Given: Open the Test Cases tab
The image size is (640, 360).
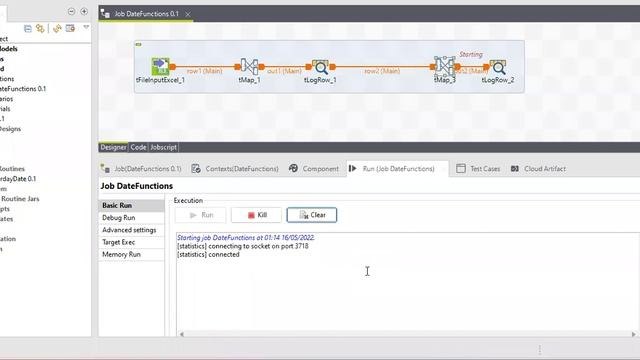Looking at the screenshot, I should [x=478, y=169].
